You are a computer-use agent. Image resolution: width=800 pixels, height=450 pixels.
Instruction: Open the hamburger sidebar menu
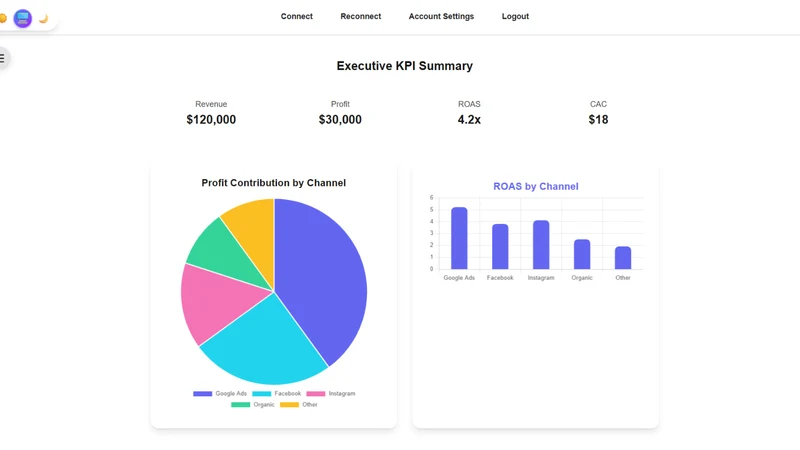point(3,58)
